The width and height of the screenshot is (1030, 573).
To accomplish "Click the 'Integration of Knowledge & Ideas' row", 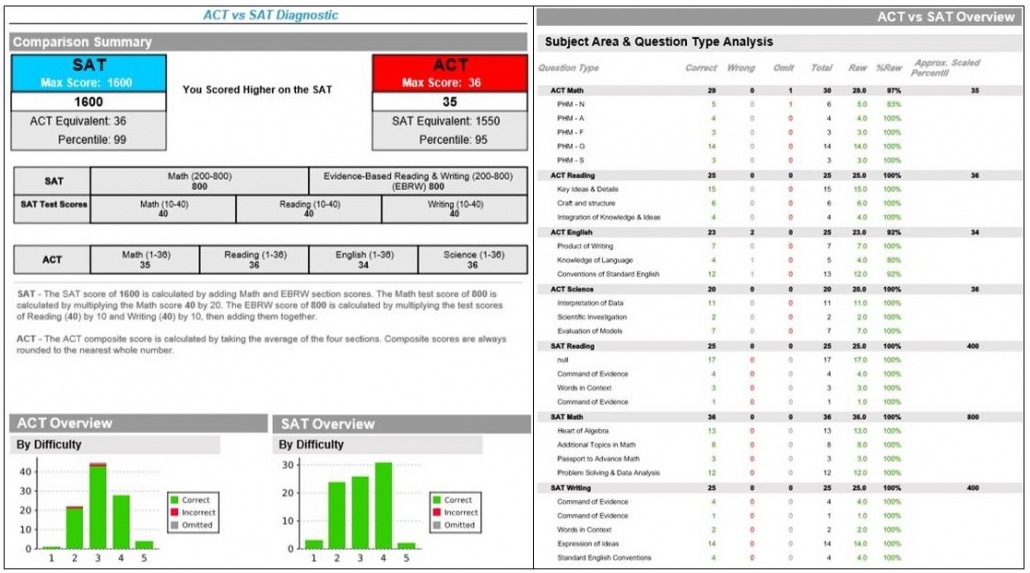I will [779, 218].
